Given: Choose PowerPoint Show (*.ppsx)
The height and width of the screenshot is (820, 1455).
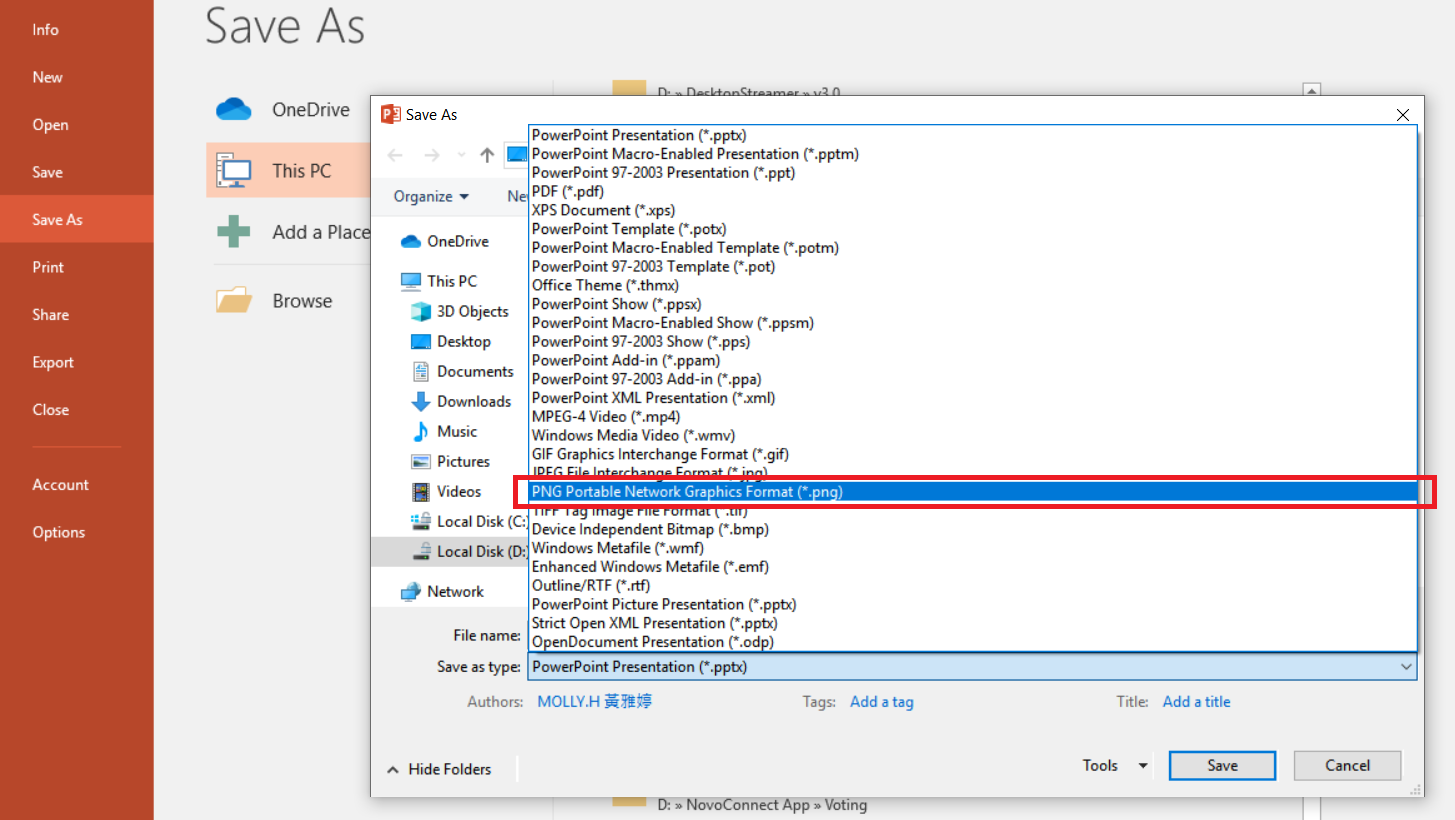Looking at the screenshot, I should [972, 304].
